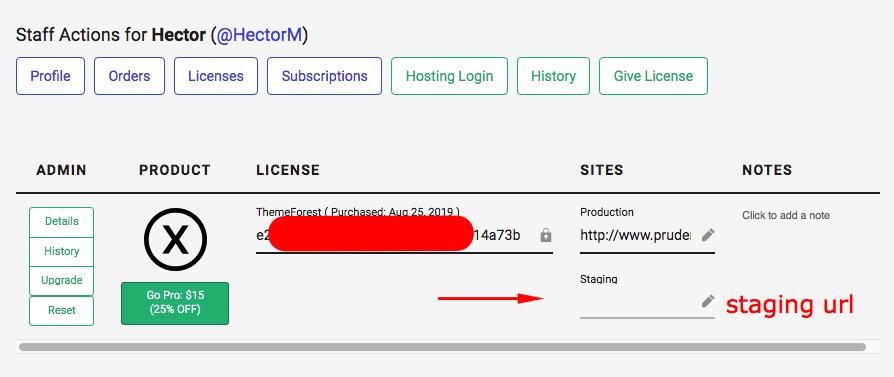This screenshot has width=894, height=377.
Task: Click the horizontal scrollbar below the table
Action: click(x=442, y=347)
